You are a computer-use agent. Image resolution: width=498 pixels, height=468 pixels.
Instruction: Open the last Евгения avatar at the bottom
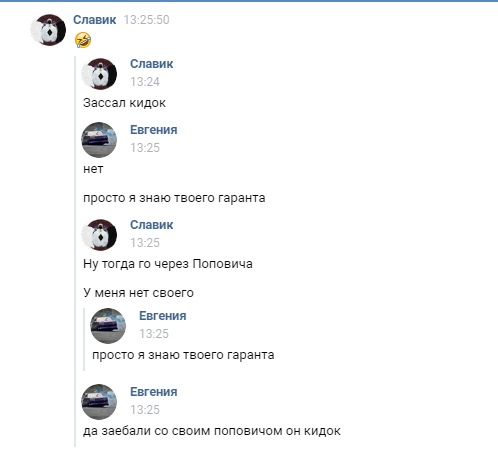99,402
